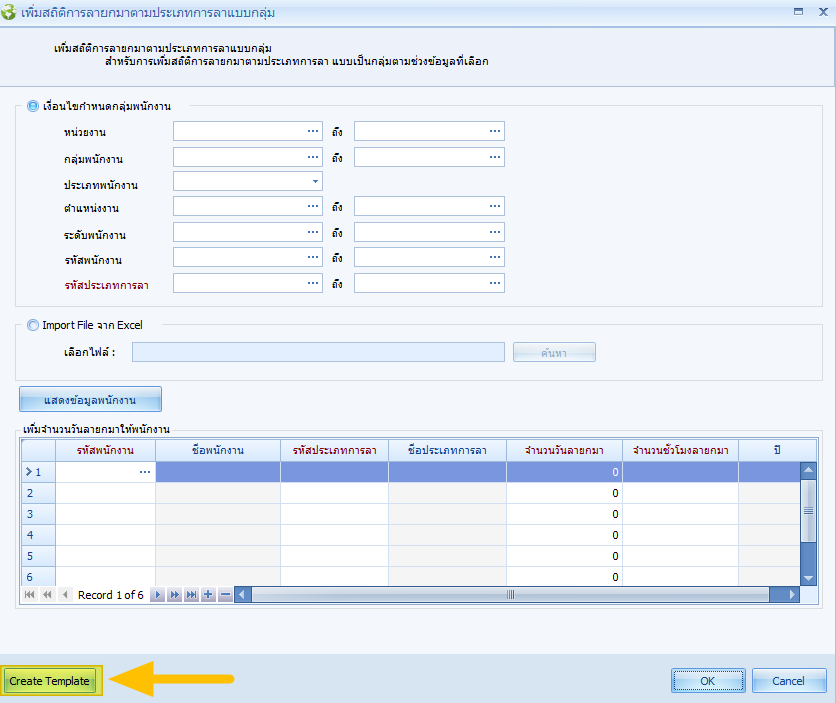Viewport: 836px width, 703px height.
Task: Click the next page navigator button
Action: 174,594
